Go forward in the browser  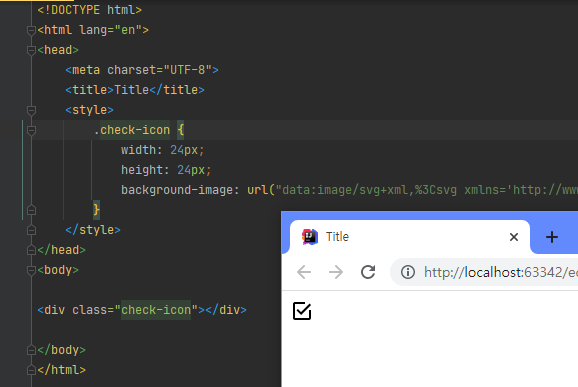(x=336, y=272)
